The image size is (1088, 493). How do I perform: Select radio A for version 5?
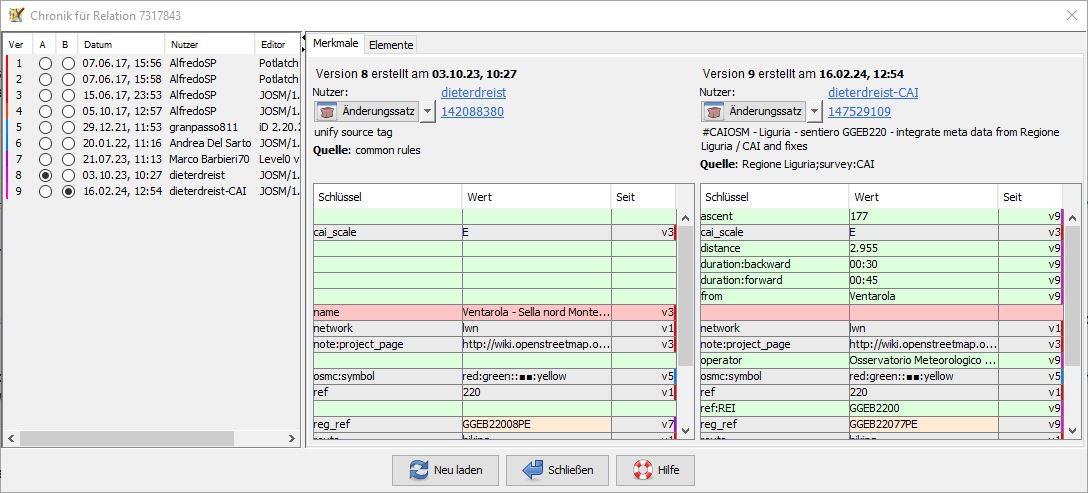tap(45, 127)
